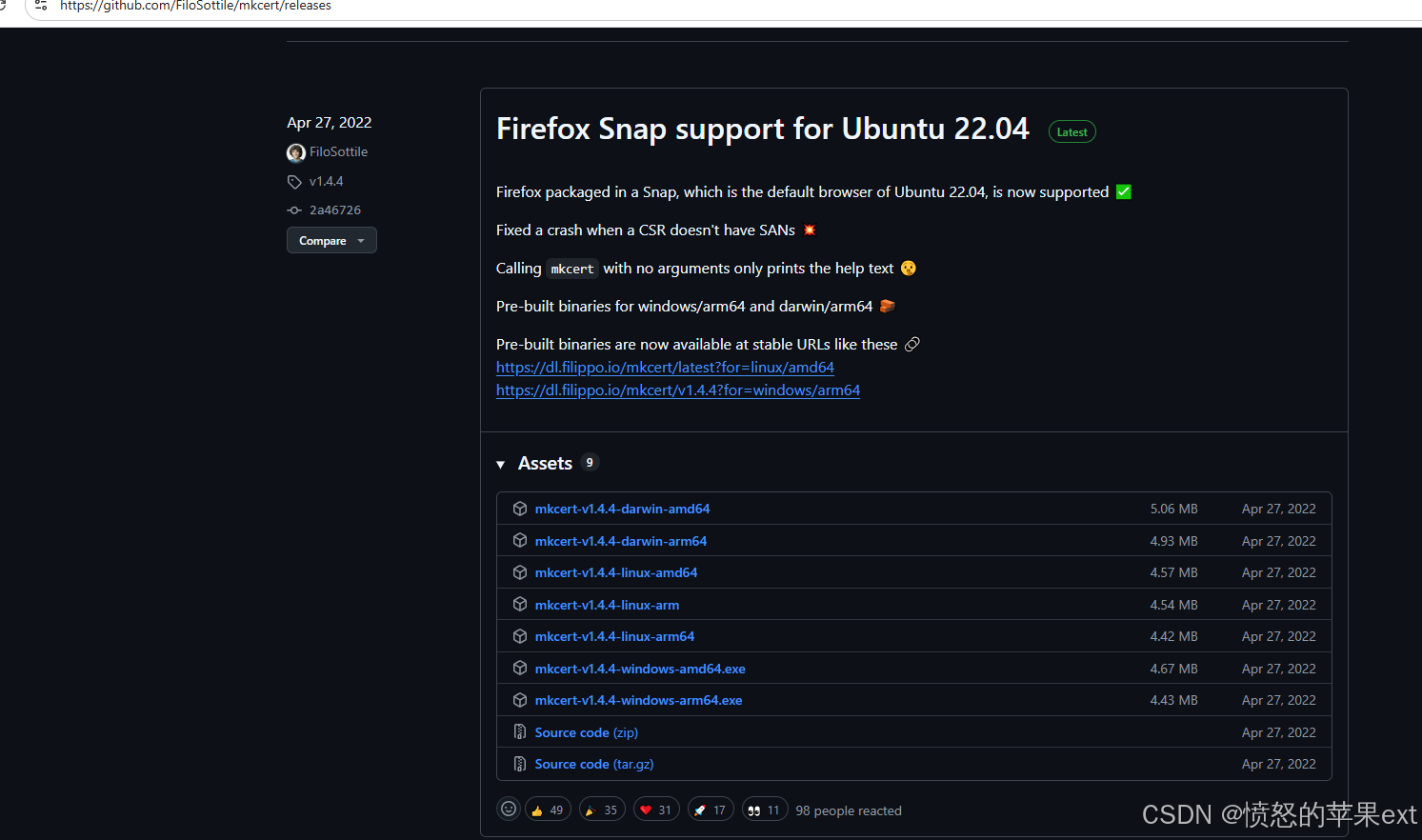The image size is (1422, 840).
Task: Open the FiloSottile profile link
Action: click(x=338, y=151)
